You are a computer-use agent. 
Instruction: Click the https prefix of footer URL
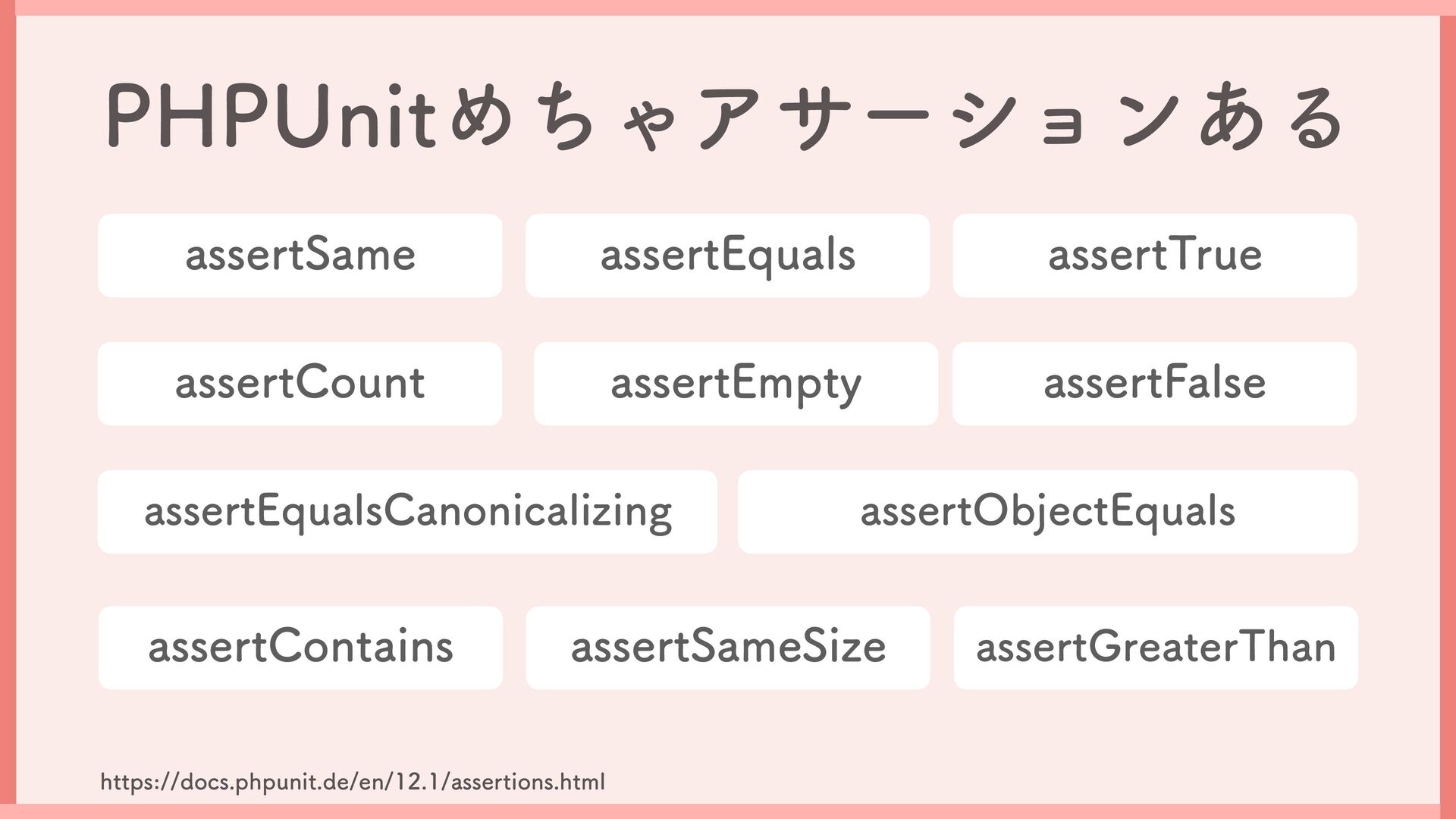click(127, 782)
